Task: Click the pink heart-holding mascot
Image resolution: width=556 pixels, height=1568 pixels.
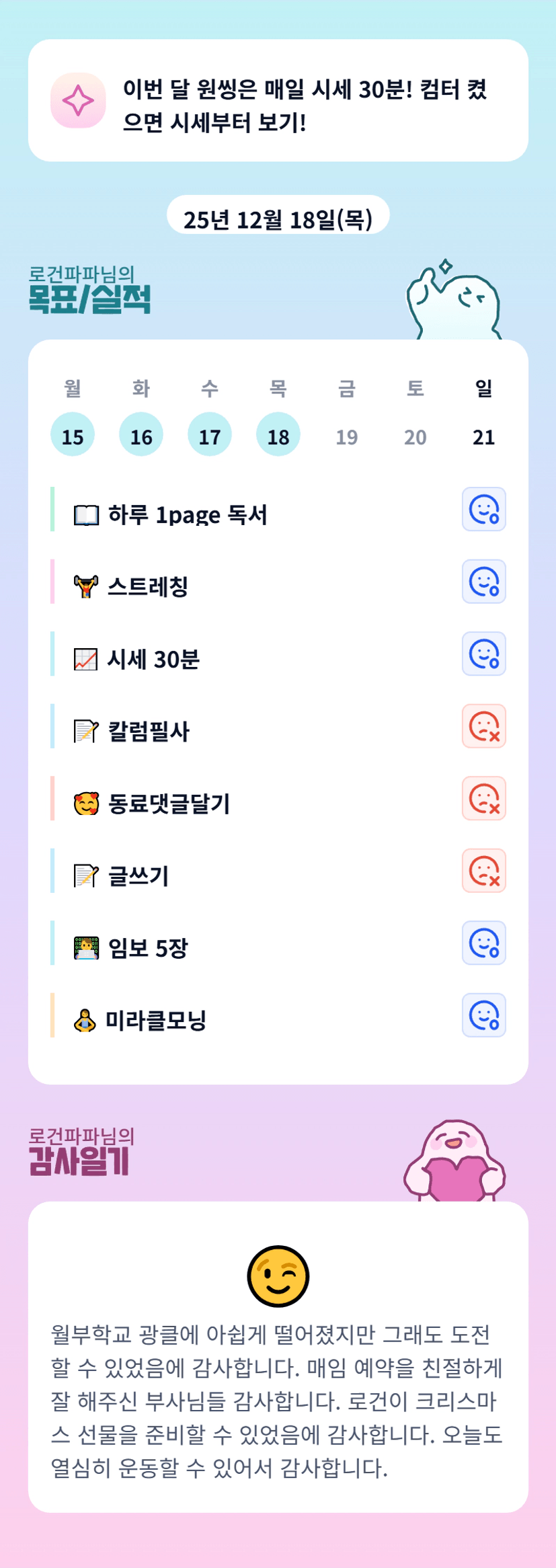Action: [454, 1162]
